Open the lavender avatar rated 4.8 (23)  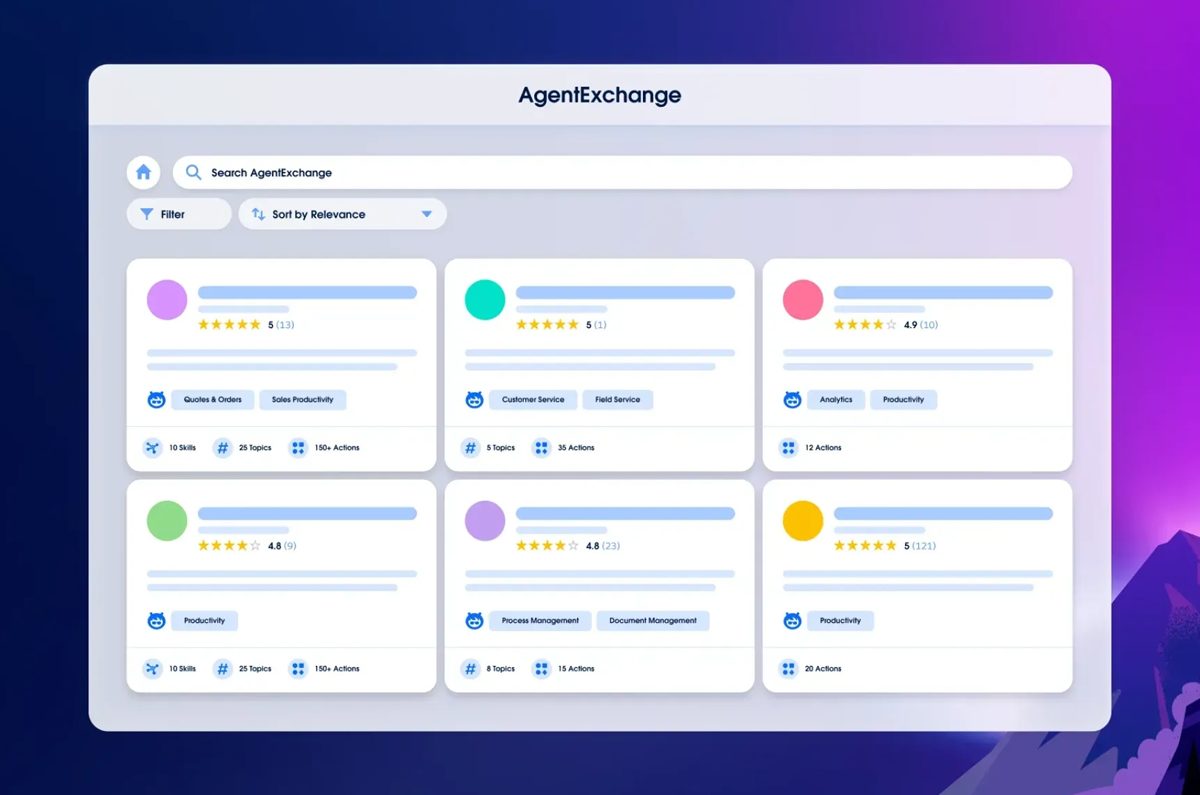(x=485, y=521)
